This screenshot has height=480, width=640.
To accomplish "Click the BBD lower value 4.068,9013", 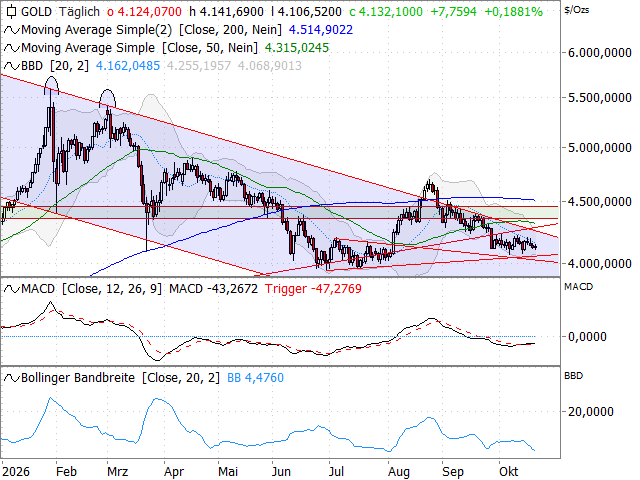I will point(270,66).
